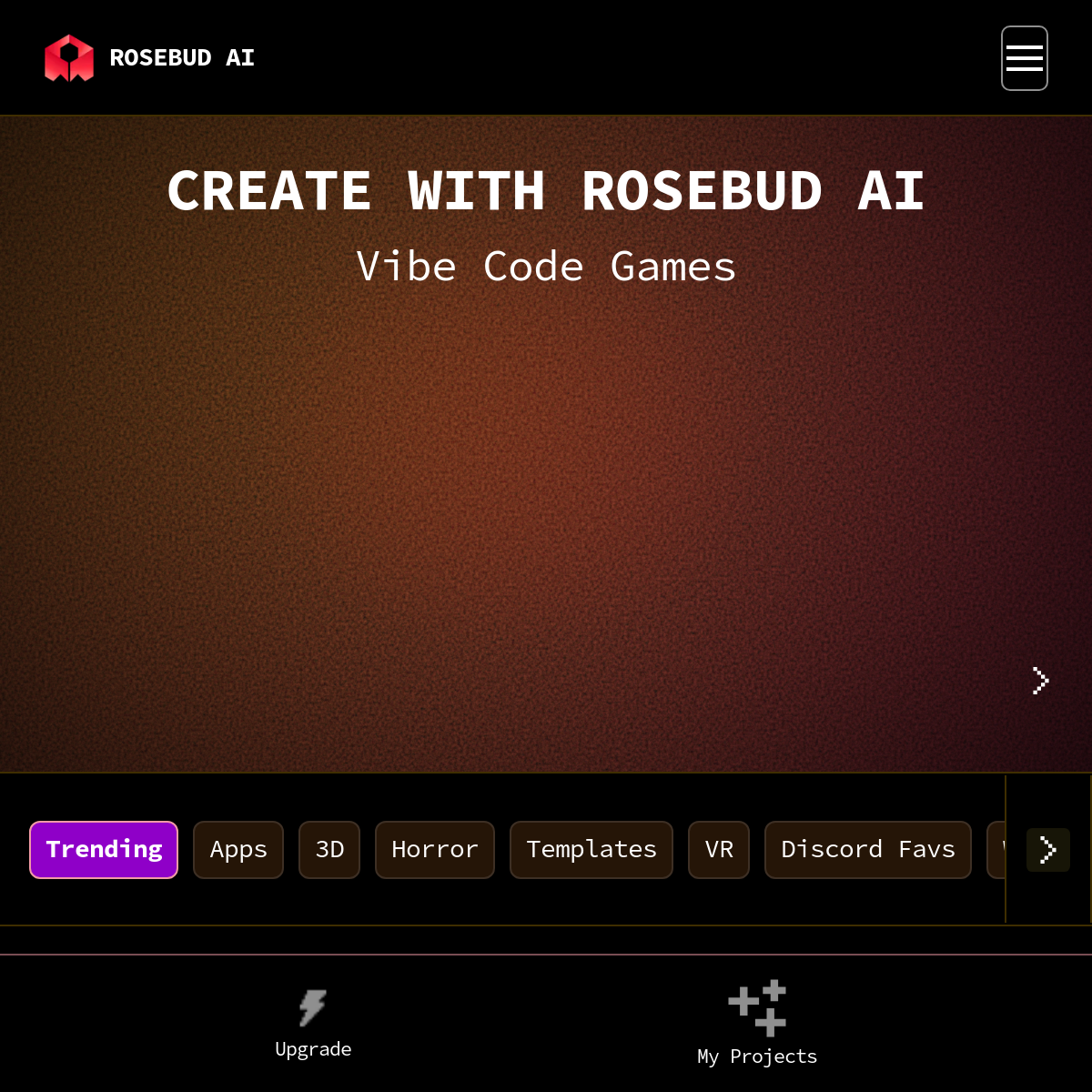The height and width of the screenshot is (1092, 1092).
Task: Click the Upgrade text label
Action: tap(313, 1049)
